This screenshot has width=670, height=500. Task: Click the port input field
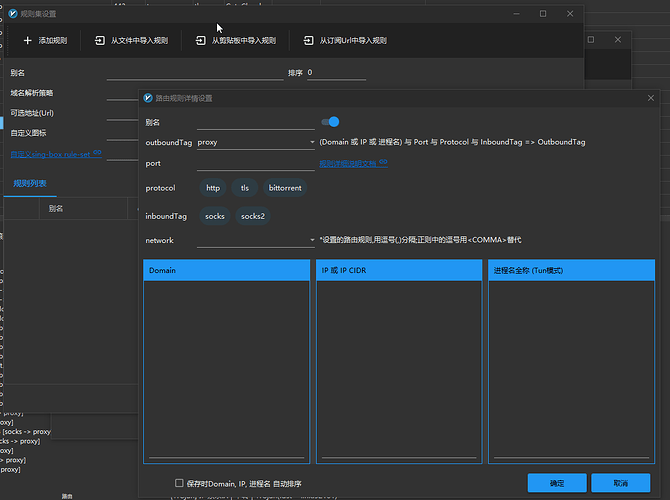click(x=256, y=164)
